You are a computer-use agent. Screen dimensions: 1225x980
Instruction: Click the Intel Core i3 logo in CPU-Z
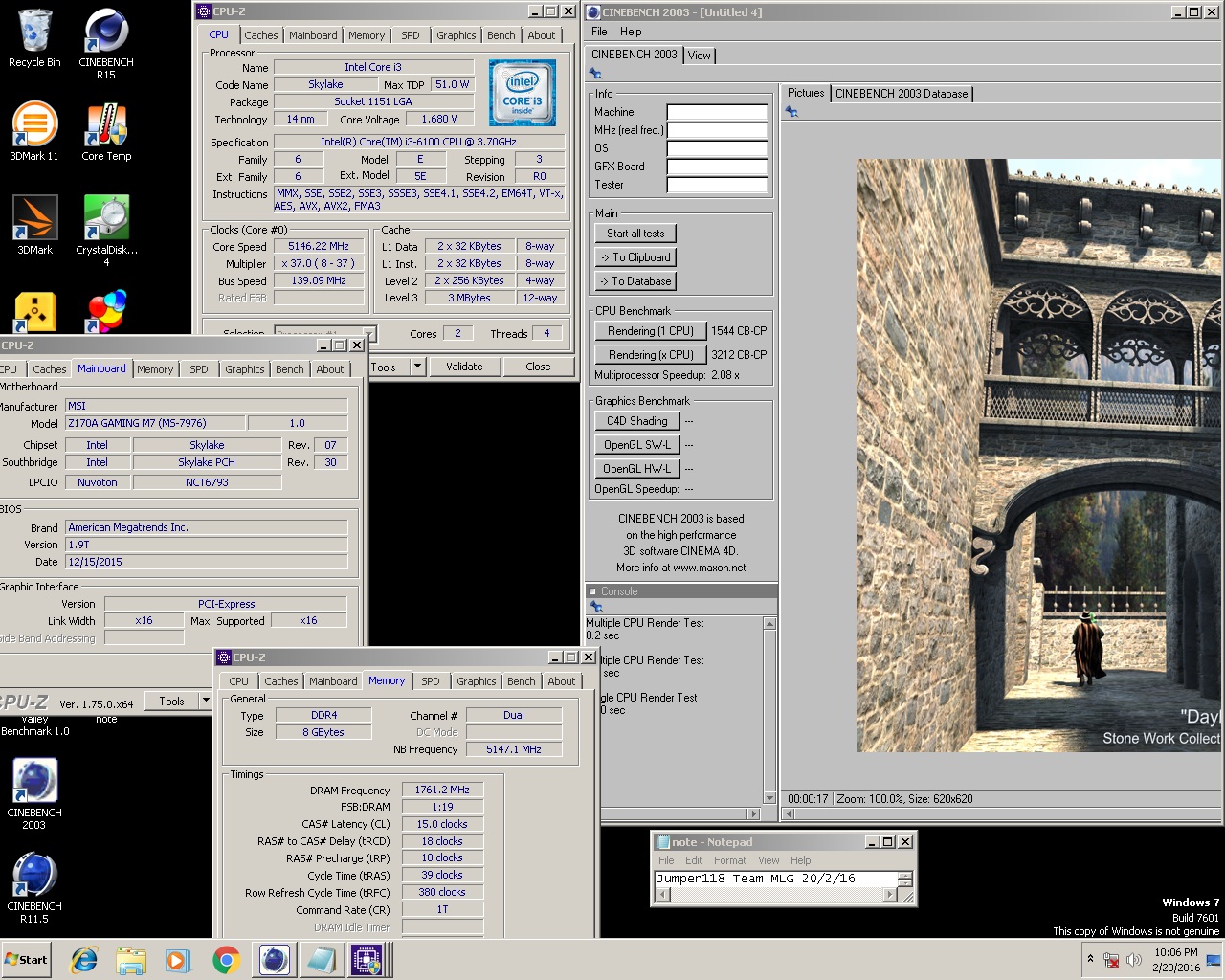click(523, 93)
